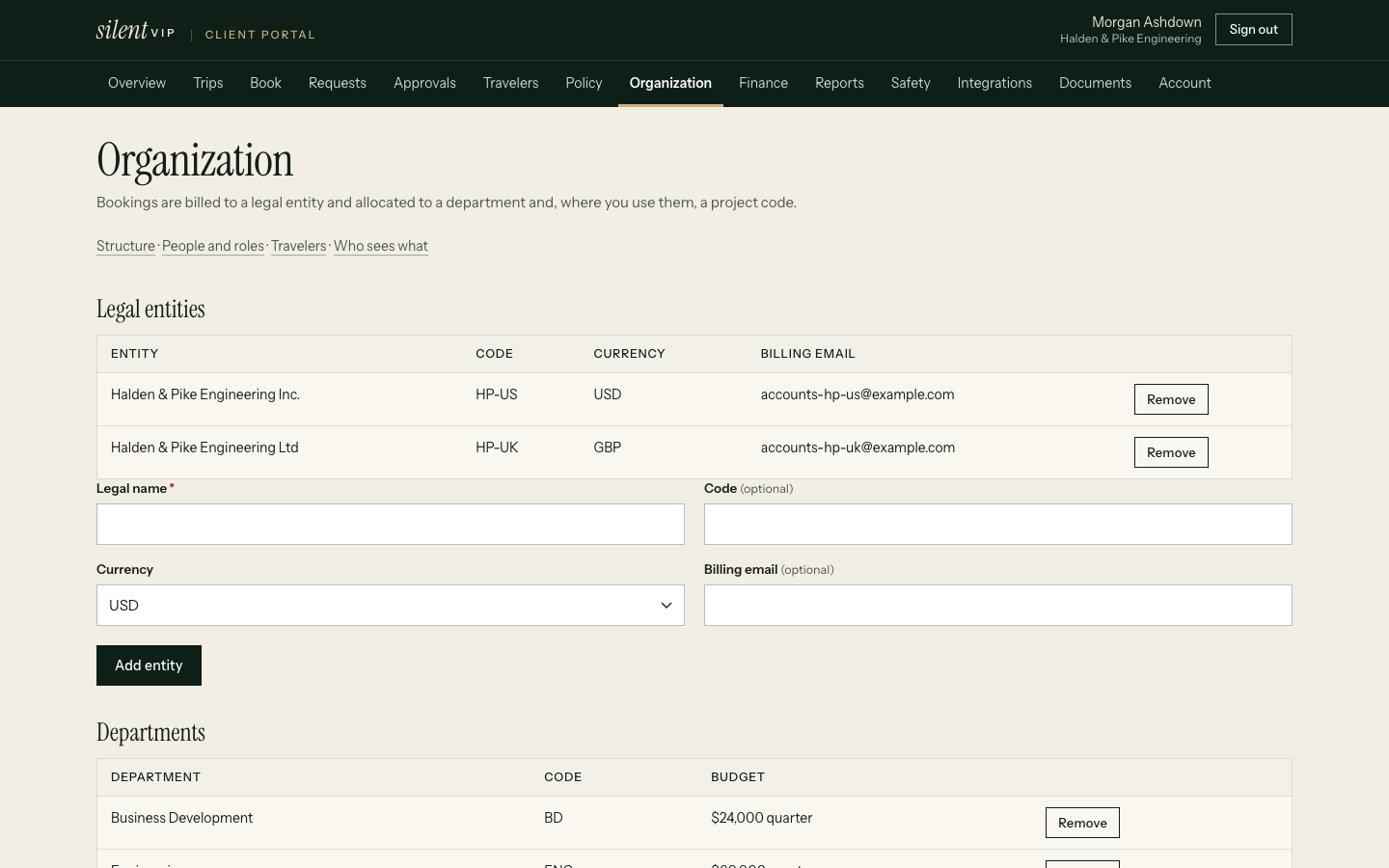
Task: Follow the Travelers anchor link below the heading
Action: pos(298,246)
